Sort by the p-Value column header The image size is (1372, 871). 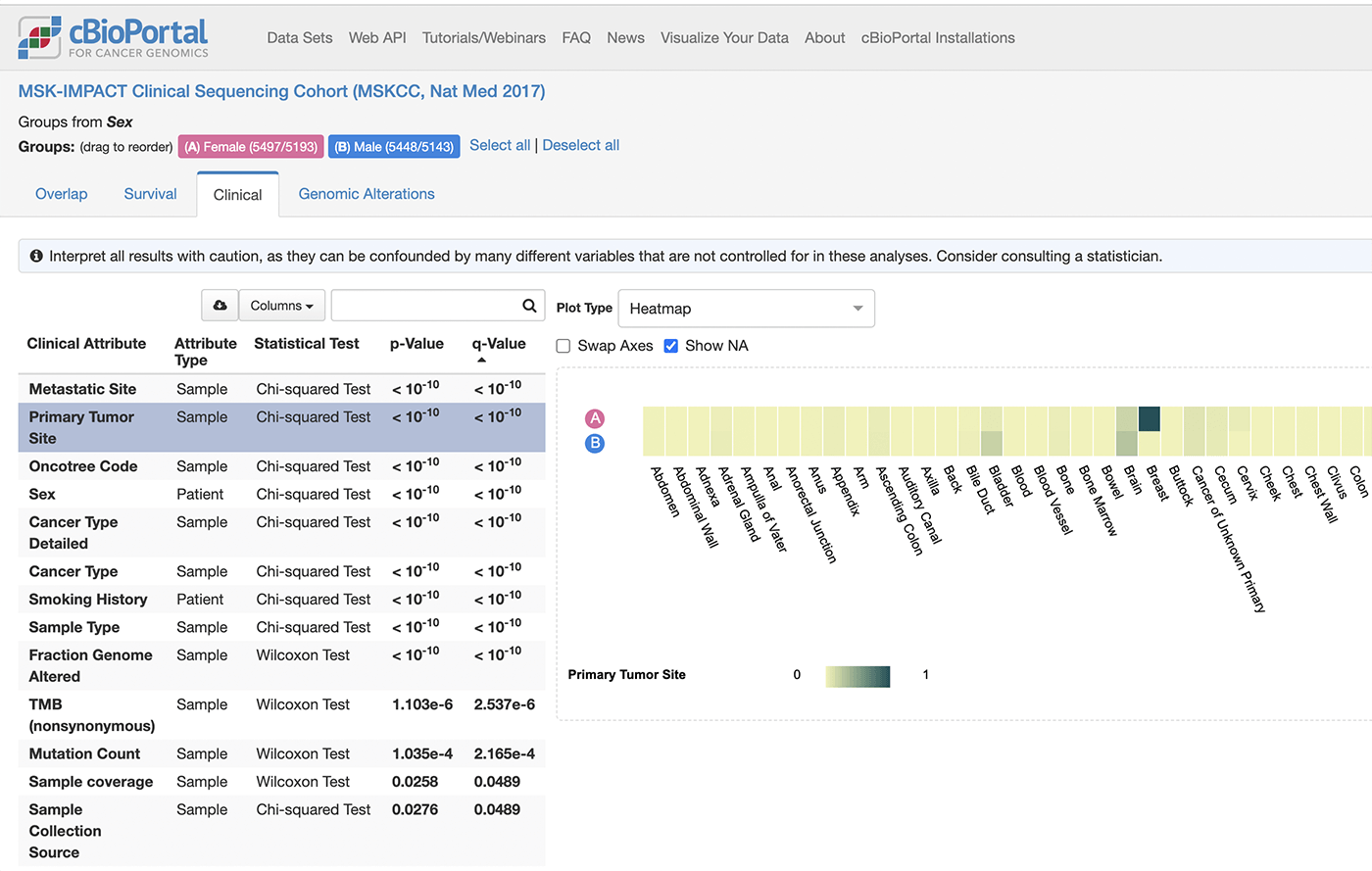pos(416,344)
